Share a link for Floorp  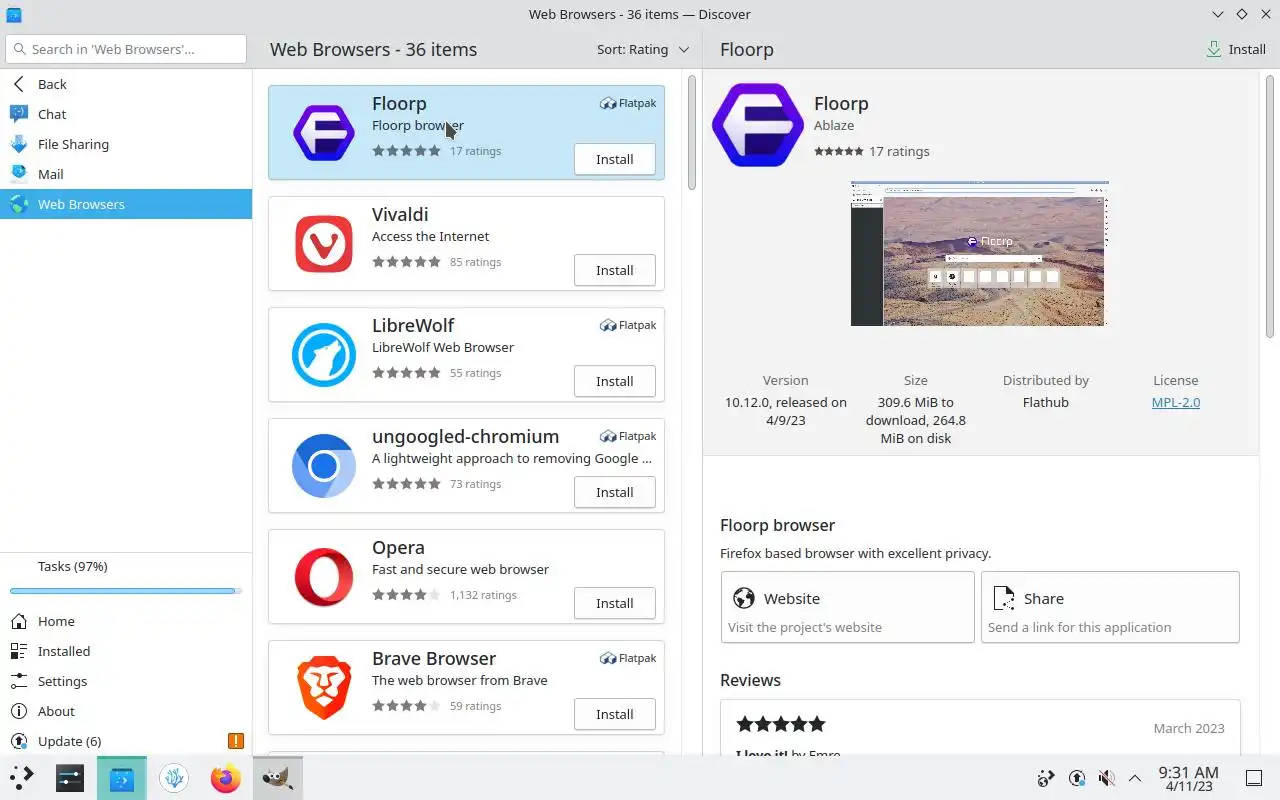pos(1110,607)
